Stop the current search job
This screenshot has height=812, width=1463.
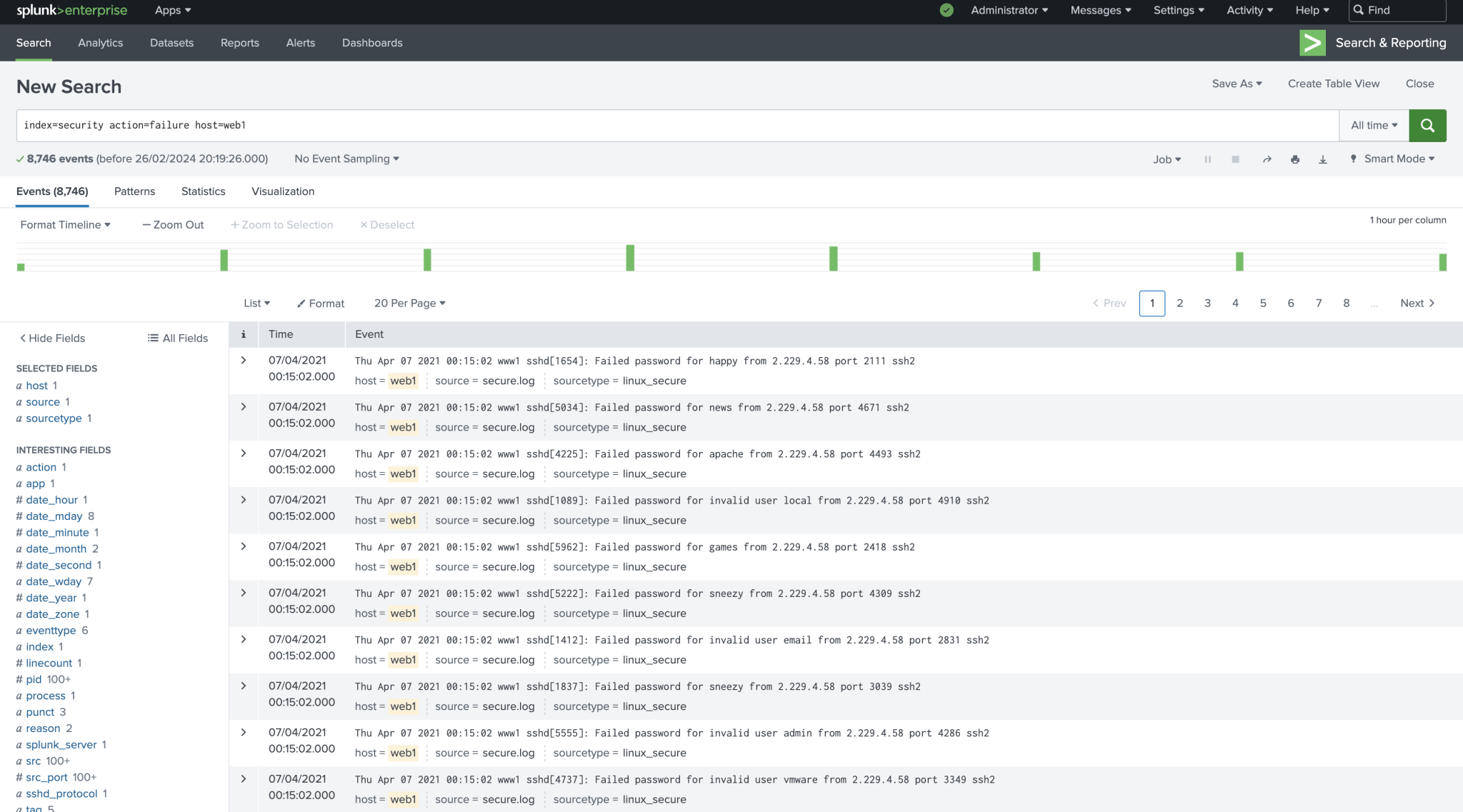pos(1235,159)
